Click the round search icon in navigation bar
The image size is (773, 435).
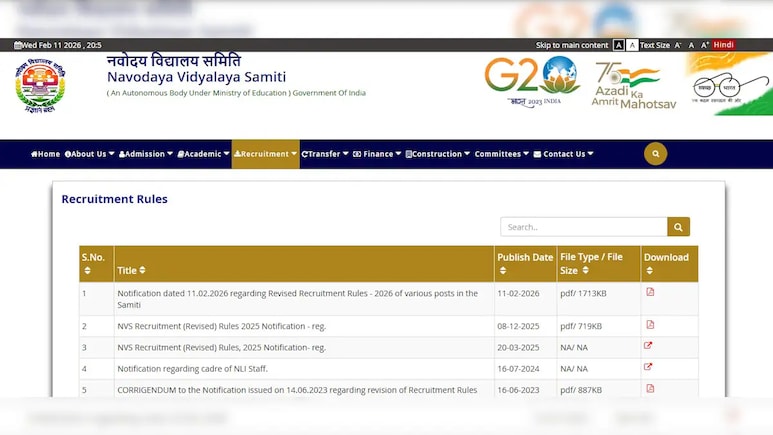click(655, 154)
